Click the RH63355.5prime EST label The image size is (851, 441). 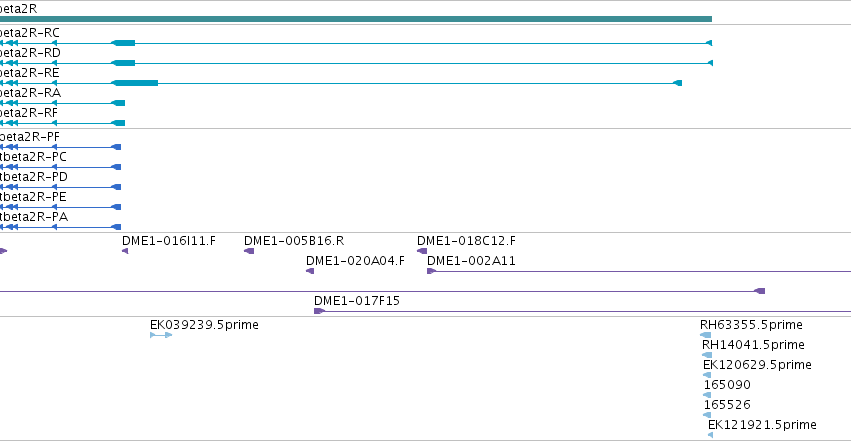(x=751, y=325)
